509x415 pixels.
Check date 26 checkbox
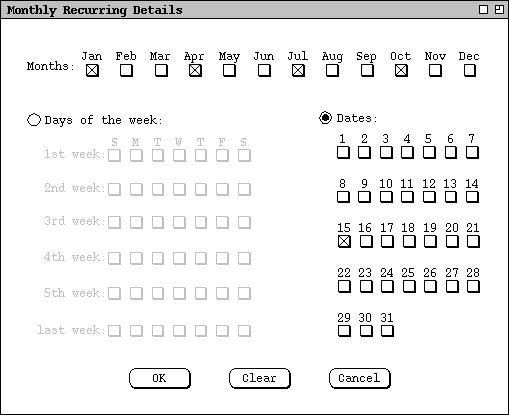click(x=430, y=286)
